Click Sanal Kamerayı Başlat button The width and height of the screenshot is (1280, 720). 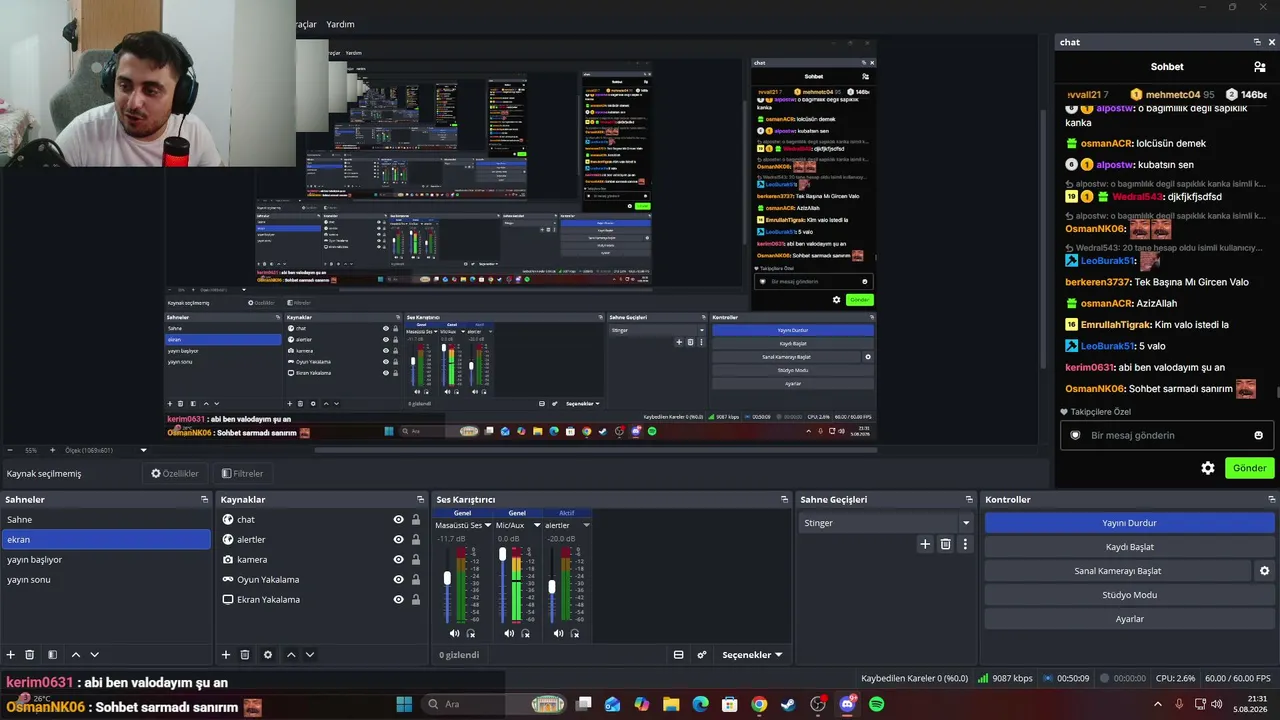click(1117, 571)
